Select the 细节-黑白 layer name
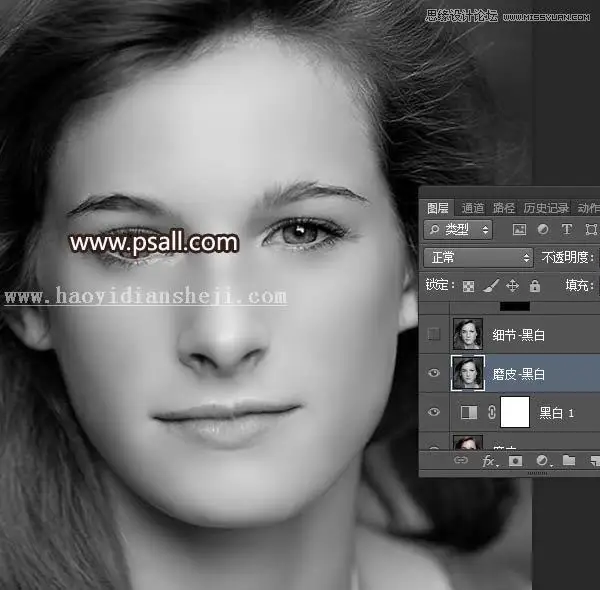600x590 pixels. (x=518, y=335)
